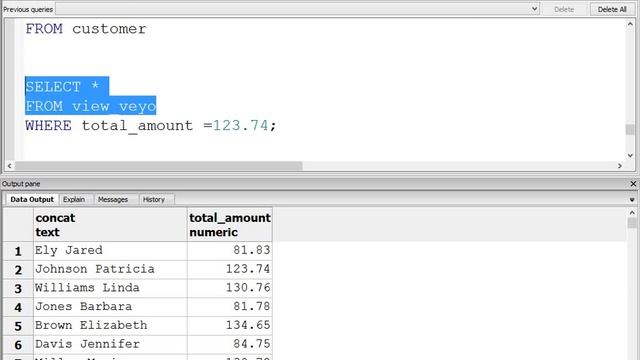
Task: Click the 123.74 value in the query
Action: 240,126
